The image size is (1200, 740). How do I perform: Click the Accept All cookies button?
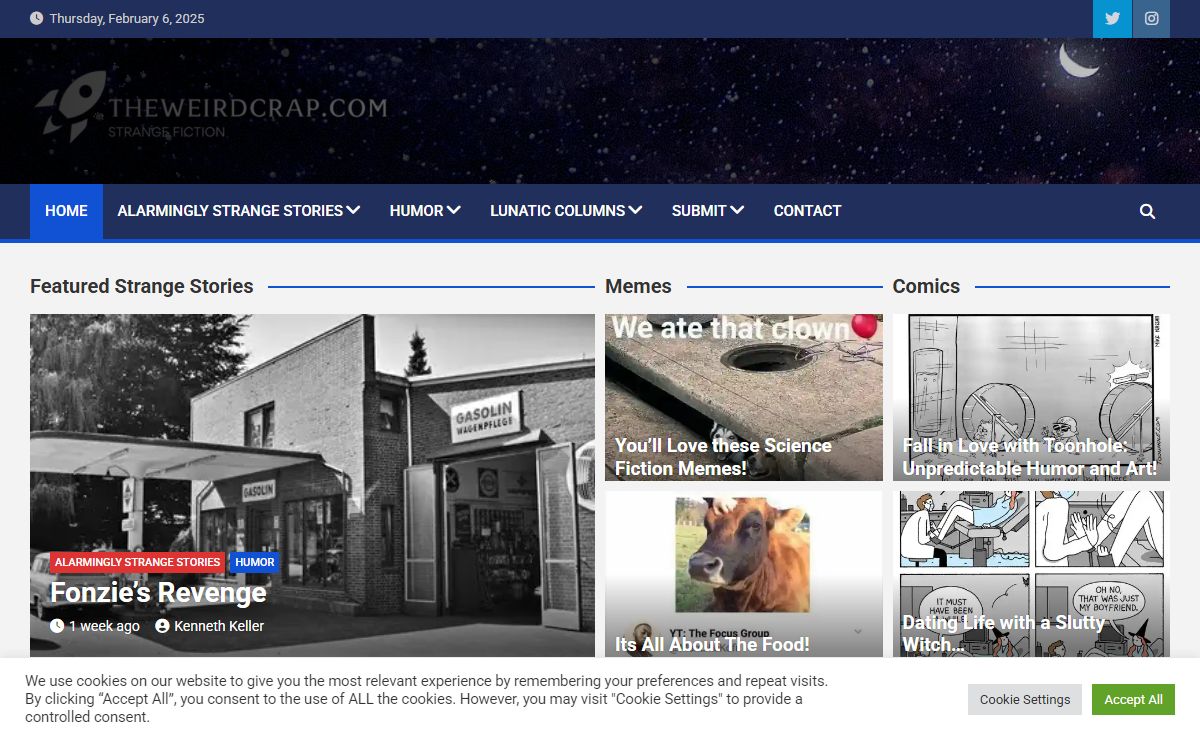(x=1133, y=700)
